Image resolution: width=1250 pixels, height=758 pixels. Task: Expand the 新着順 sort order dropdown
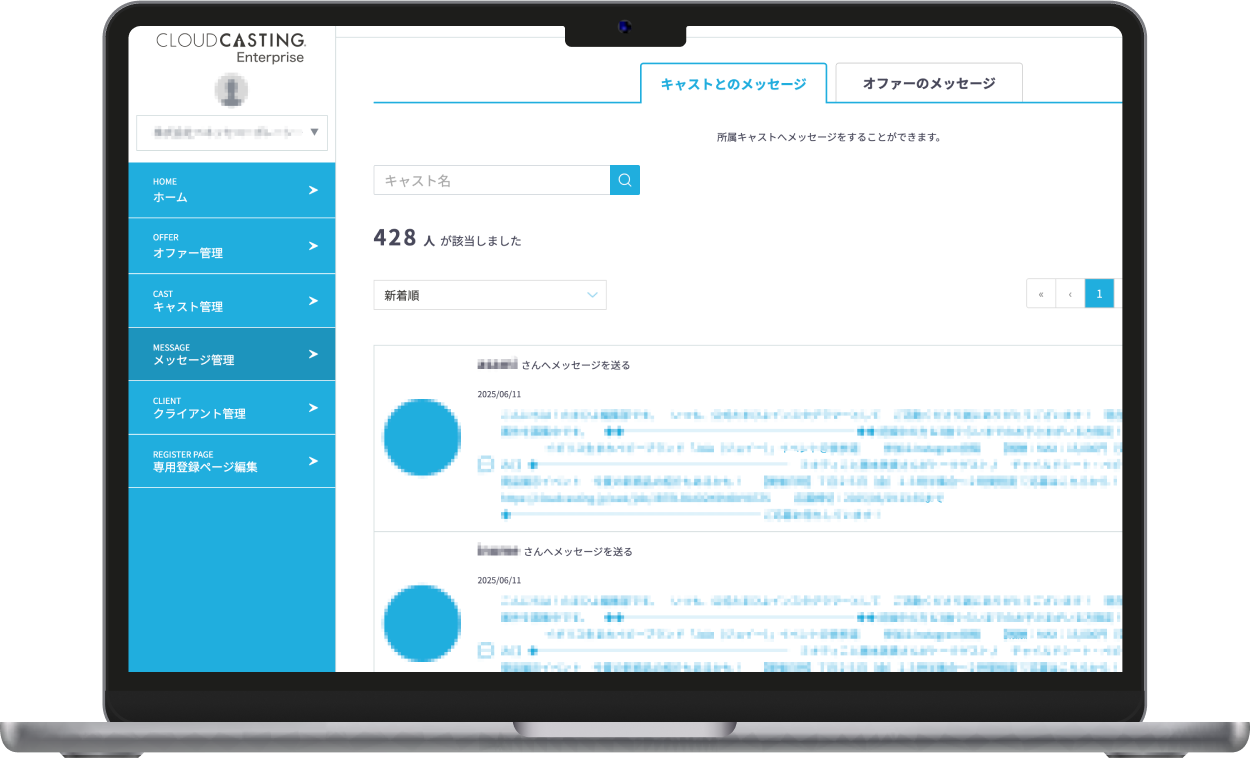point(489,295)
